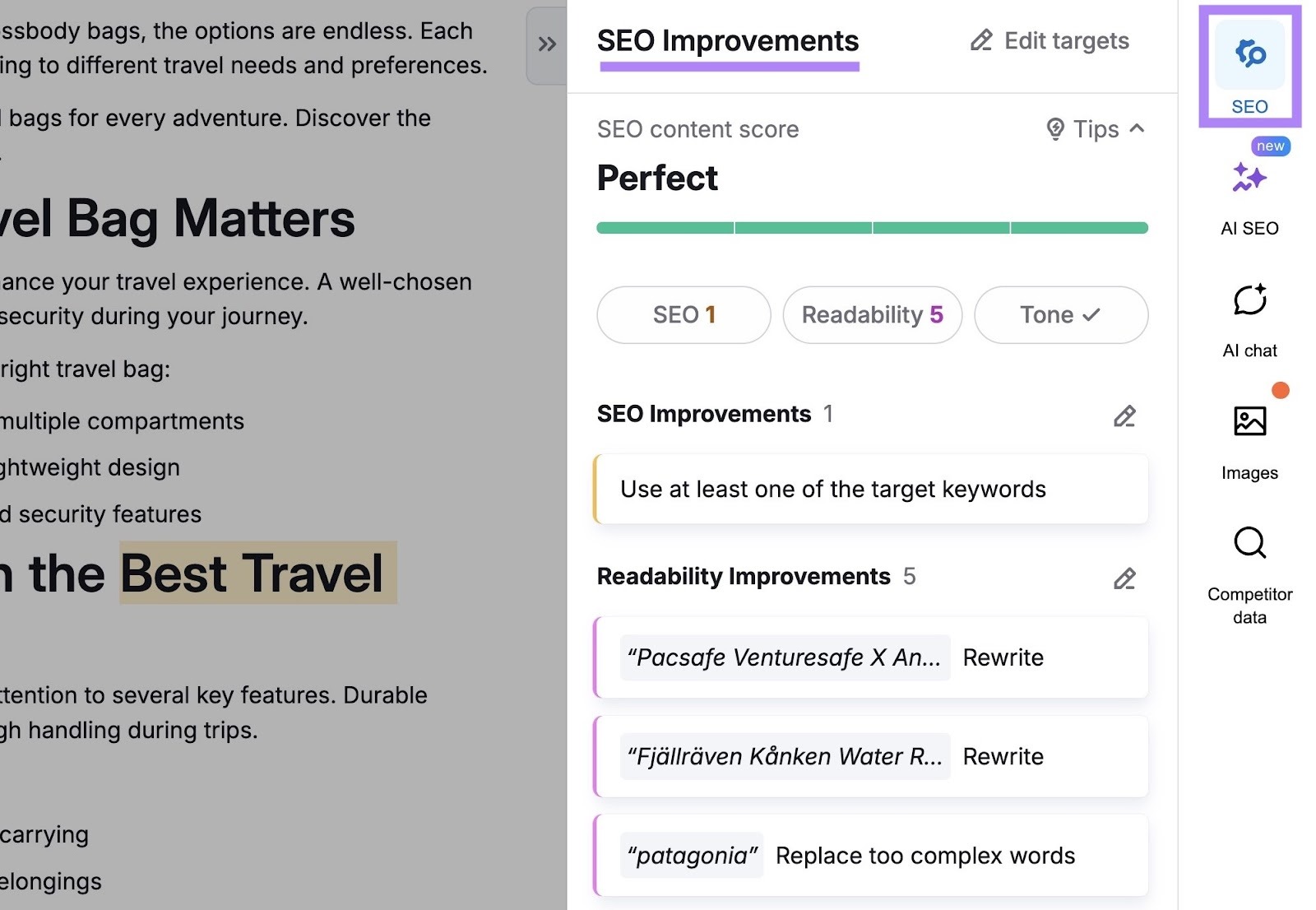
Task: Click the Tips lightbulb icon
Action: coord(1058,129)
